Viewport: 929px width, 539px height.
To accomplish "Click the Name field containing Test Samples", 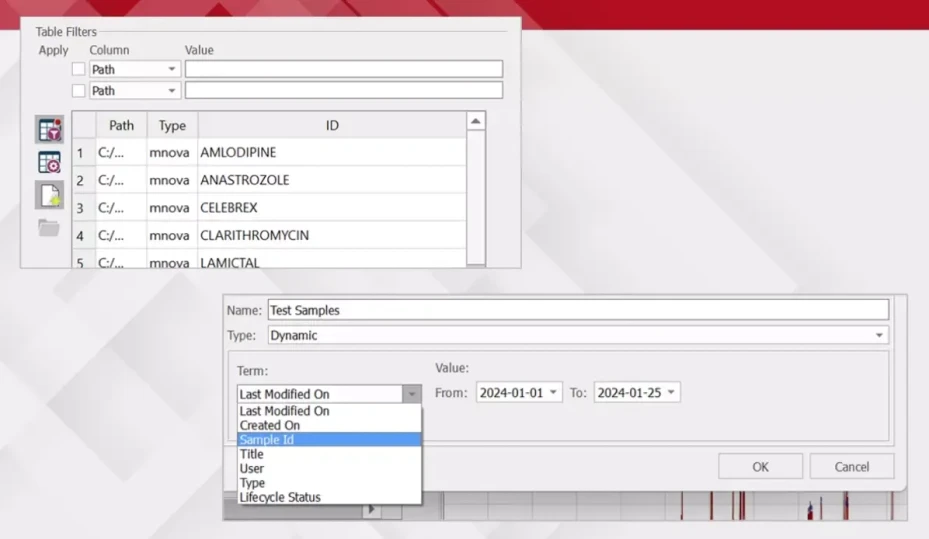I will click(578, 310).
